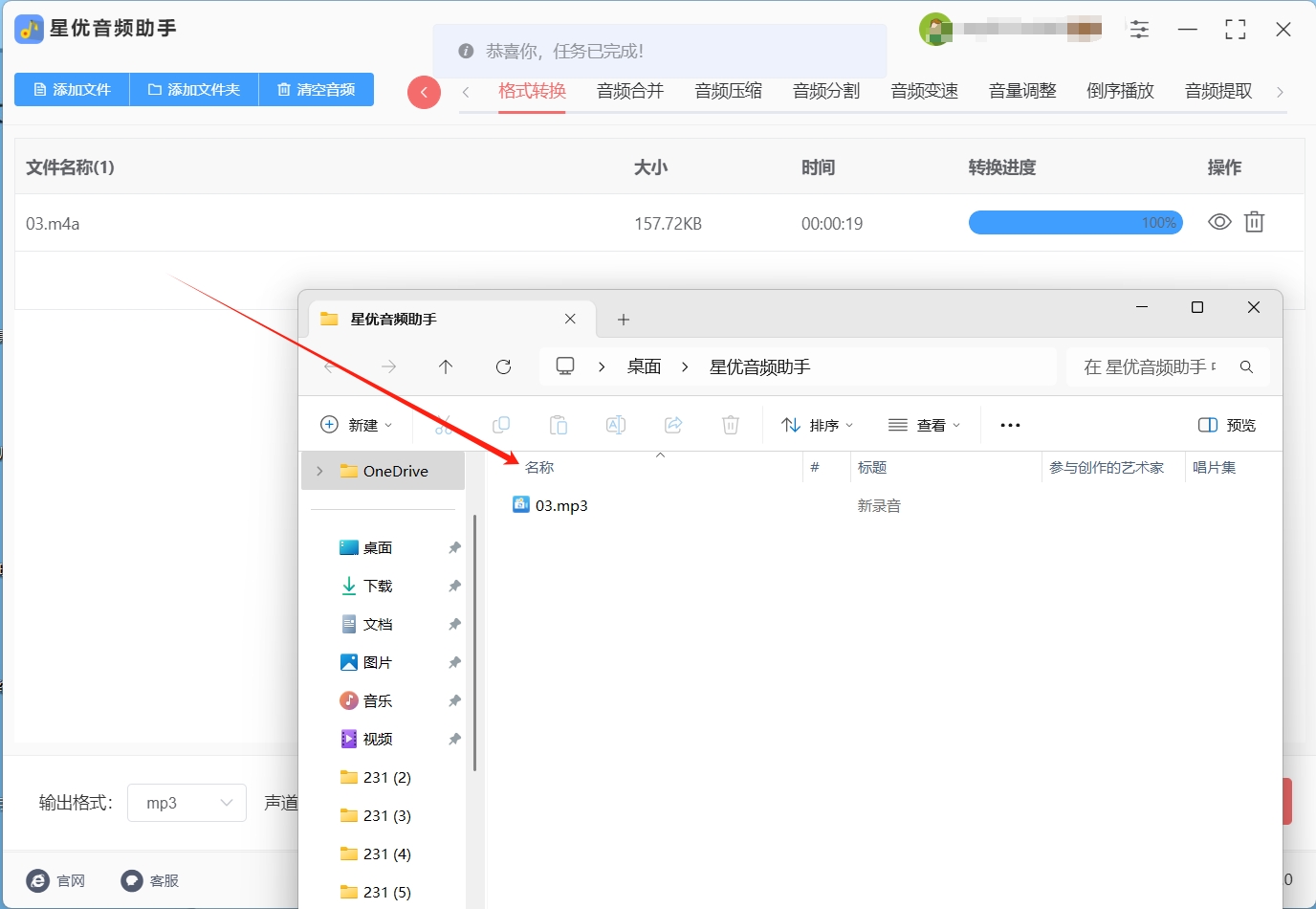1316x909 pixels.
Task: Switch to the 格式转换 tab
Action: coord(533,91)
